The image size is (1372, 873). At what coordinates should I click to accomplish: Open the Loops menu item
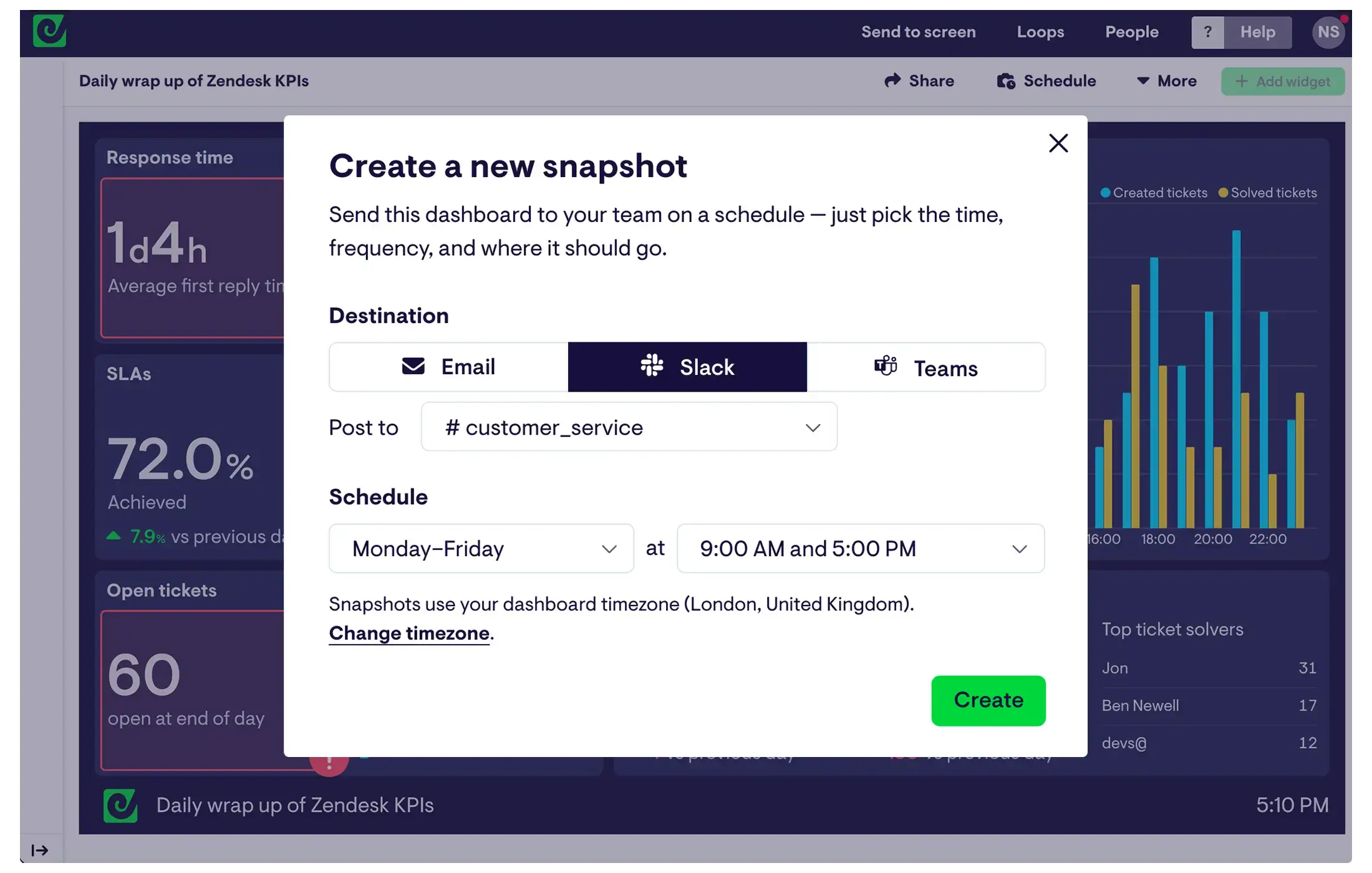click(x=1040, y=32)
